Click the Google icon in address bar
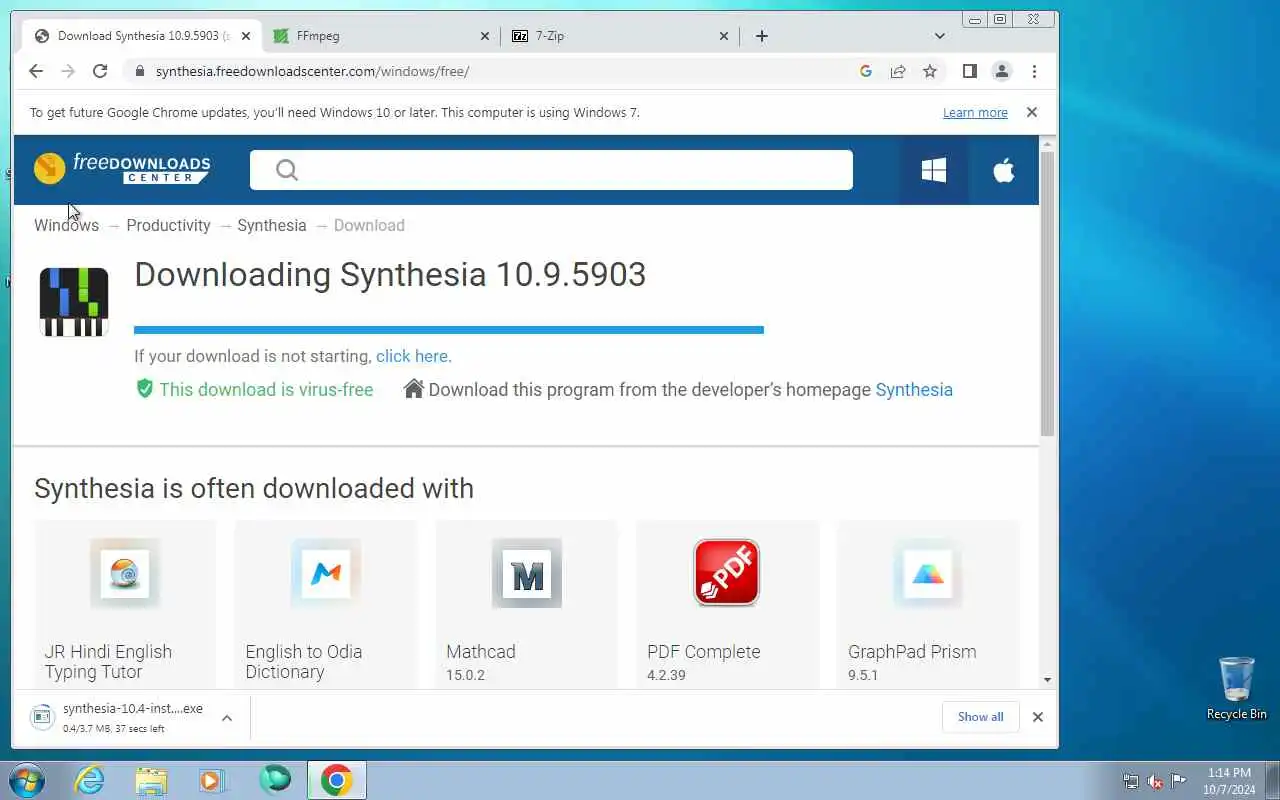Viewport: 1280px width, 800px height. [866, 71]
